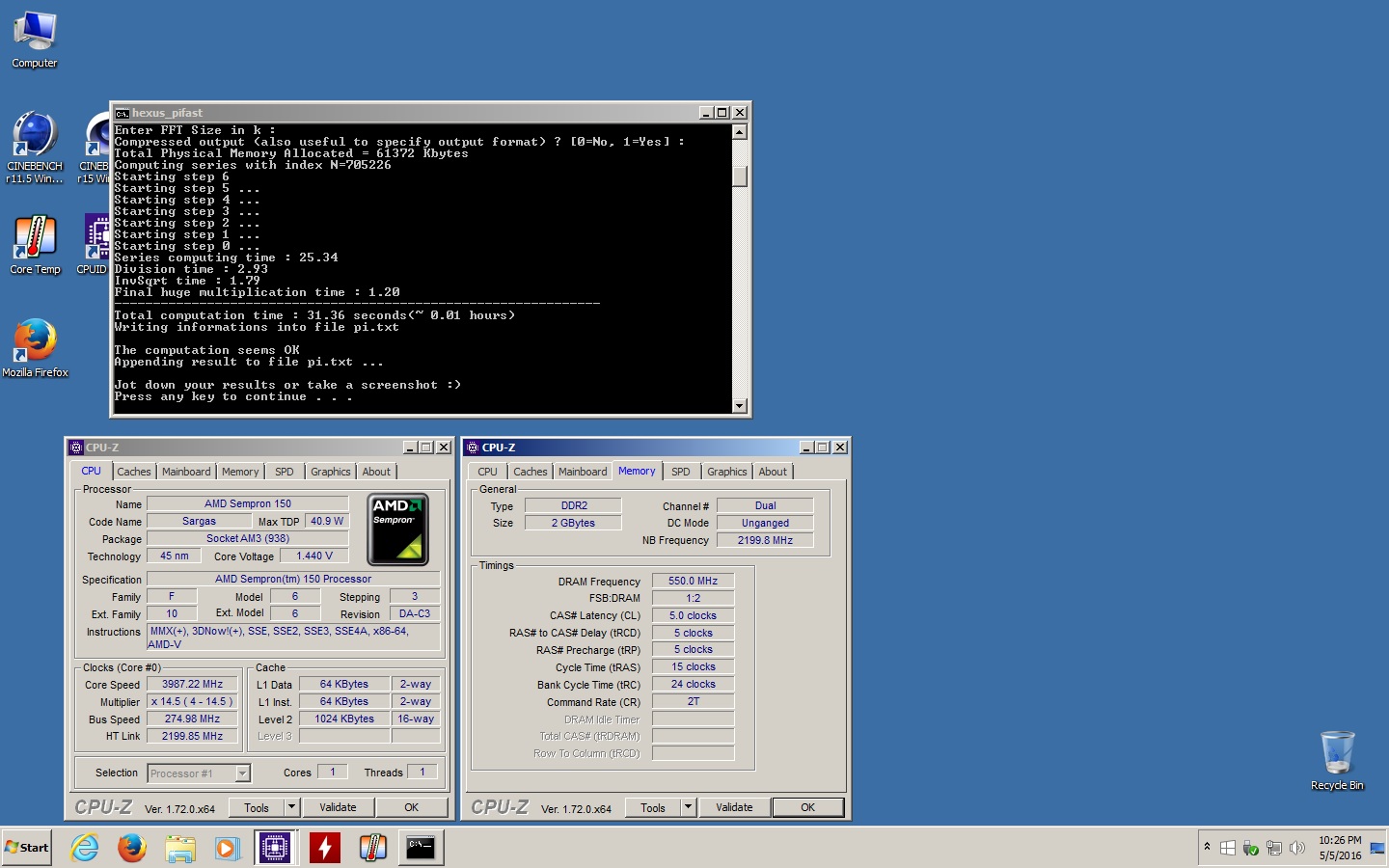Open About tab in right CPU-Z
The width and height of the screenshot is (1389, 868).
point(774,472)
